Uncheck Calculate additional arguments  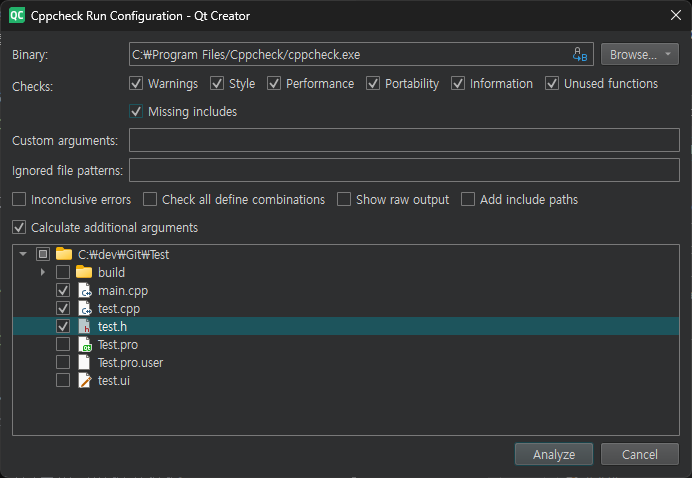19,227
